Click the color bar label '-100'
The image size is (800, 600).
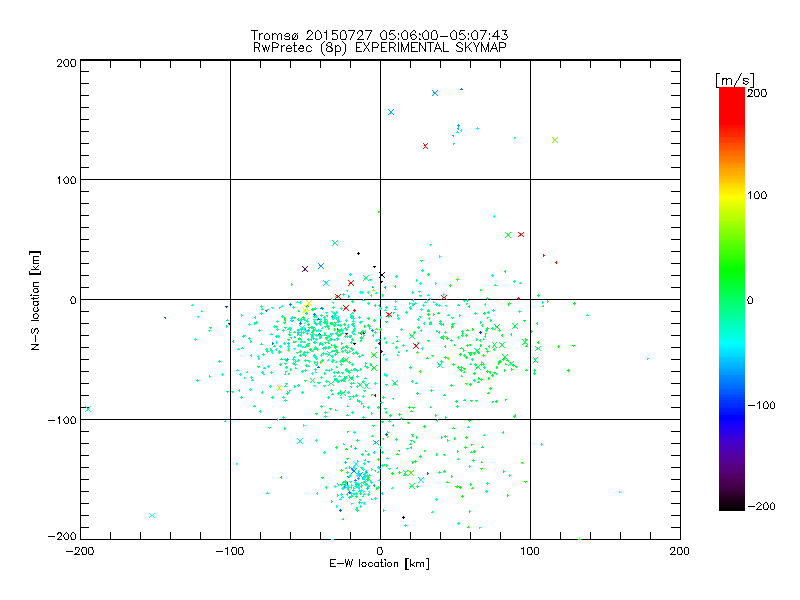click(761, 405)
